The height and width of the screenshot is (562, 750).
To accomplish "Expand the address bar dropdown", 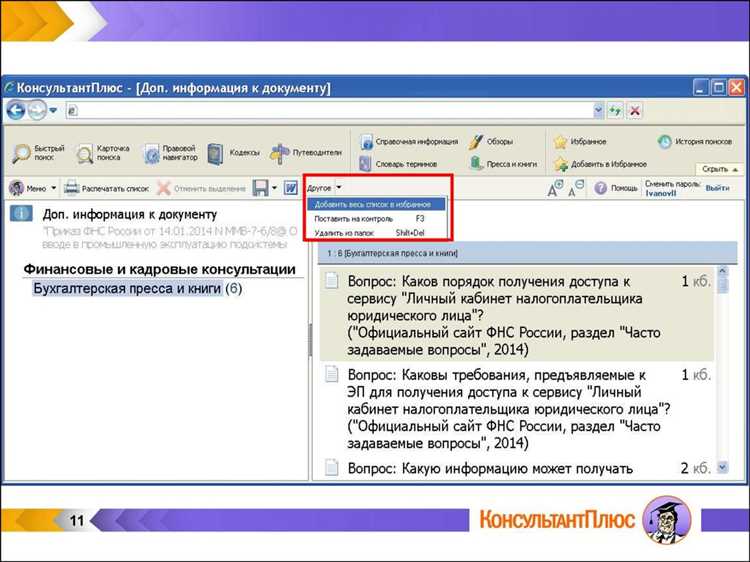I will [598, 110].
